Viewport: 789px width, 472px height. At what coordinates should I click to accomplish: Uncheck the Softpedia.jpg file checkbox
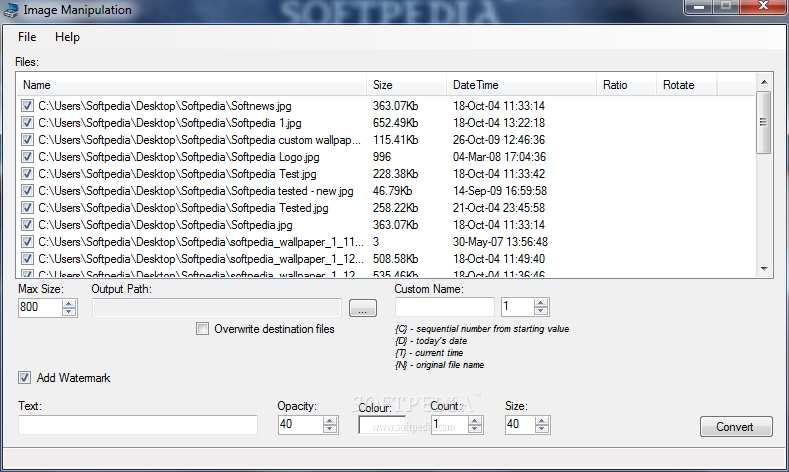[27, 225]
